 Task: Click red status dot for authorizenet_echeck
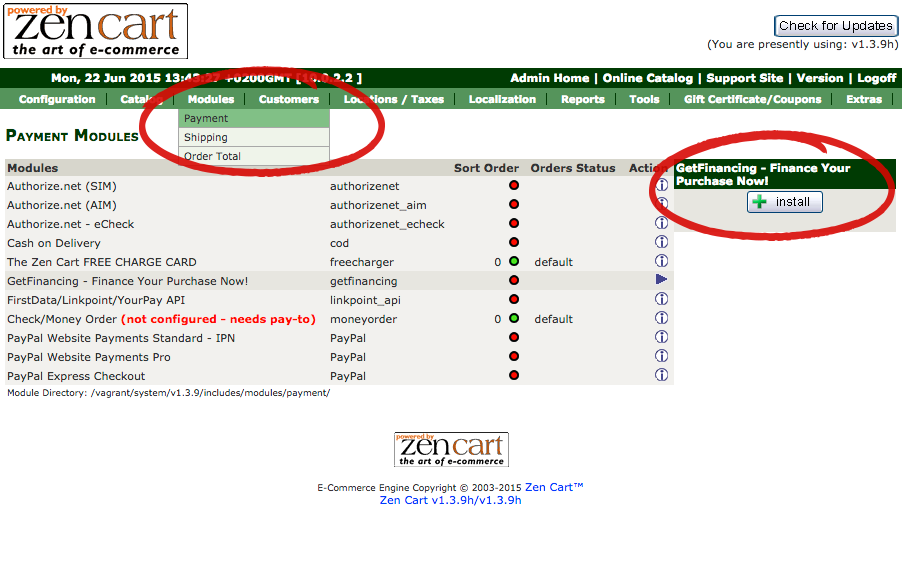tap(514, 223)
